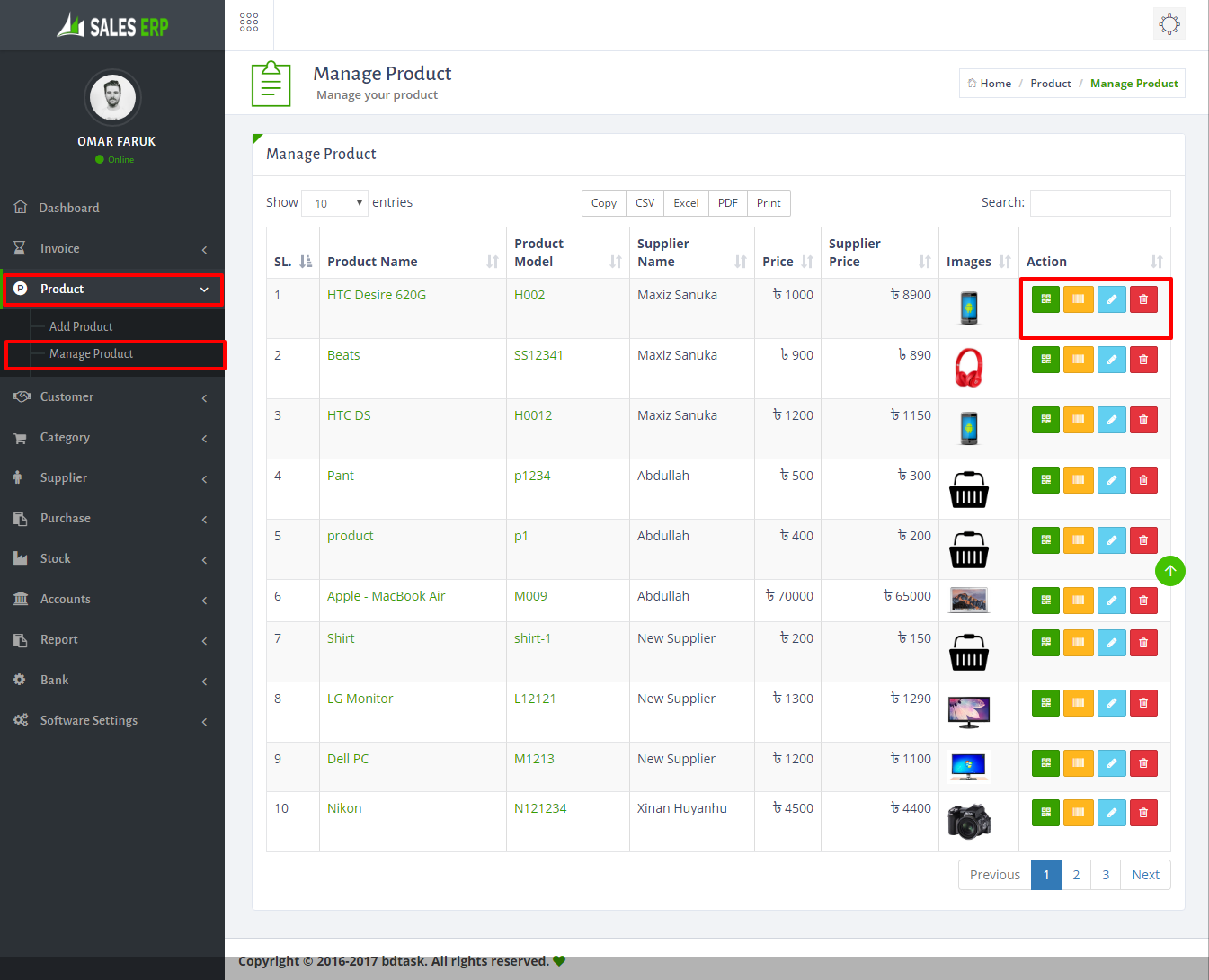Sort table by Supplier Name column
Image resolution: width=1209 pixels, height=980 pixels.
(x=692, y=253)
